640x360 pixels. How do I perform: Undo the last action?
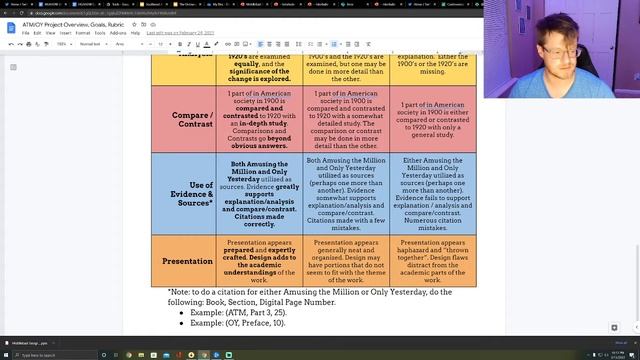coord(11,44)
